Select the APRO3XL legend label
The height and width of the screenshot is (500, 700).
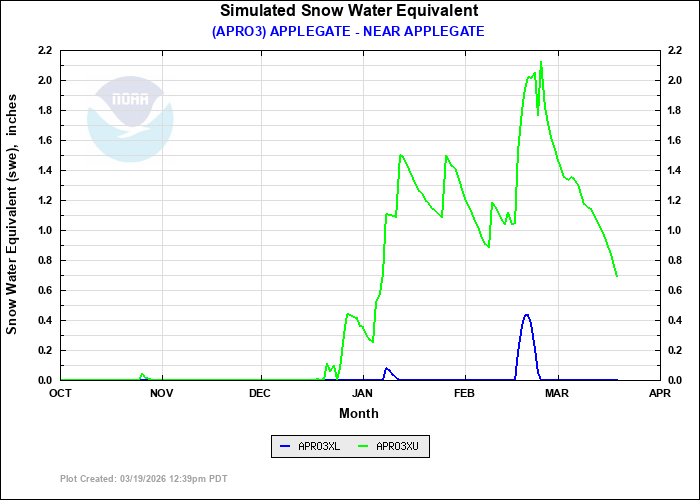pyautogui.click(x=319, y=447)
